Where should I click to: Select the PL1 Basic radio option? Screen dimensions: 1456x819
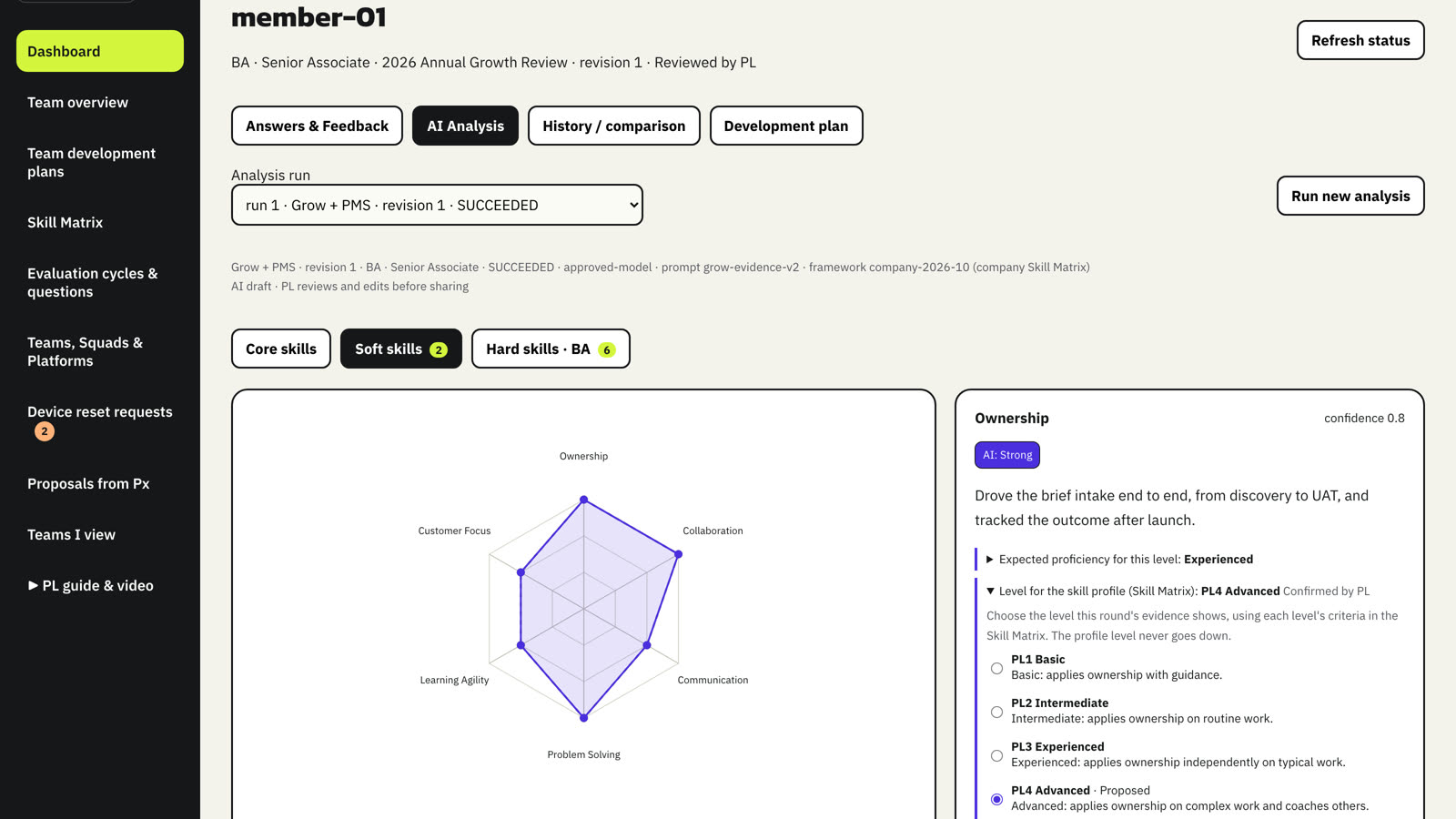point(997,668)
